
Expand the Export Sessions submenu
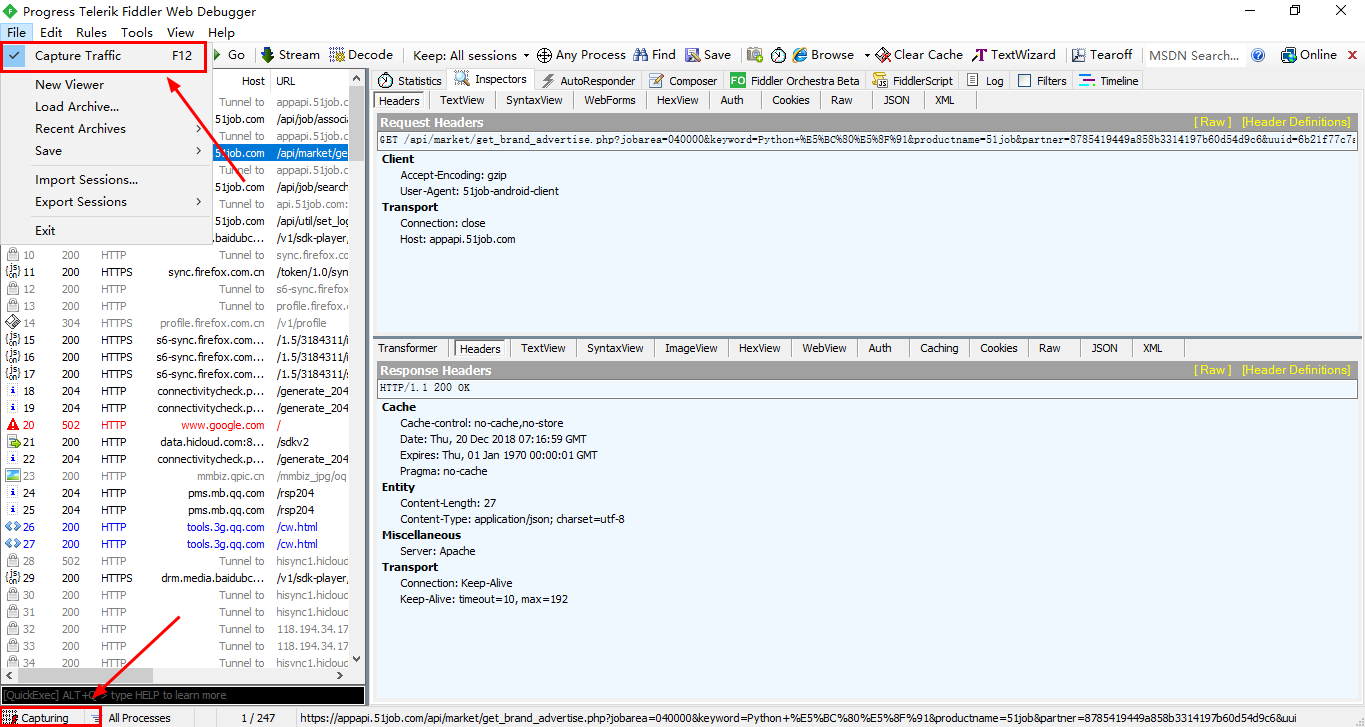click(x=104, y=202)
